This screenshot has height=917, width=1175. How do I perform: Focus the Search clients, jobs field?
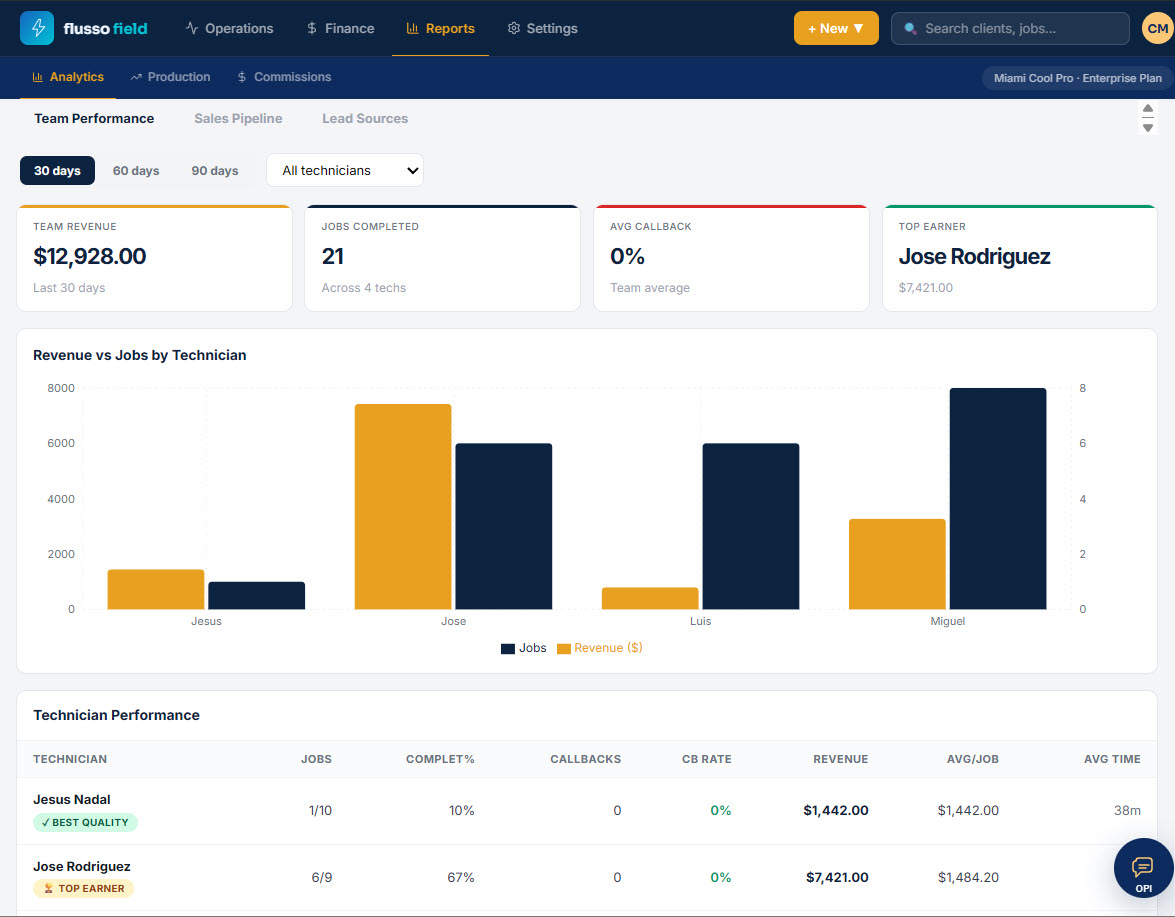tap(1009, 28)
